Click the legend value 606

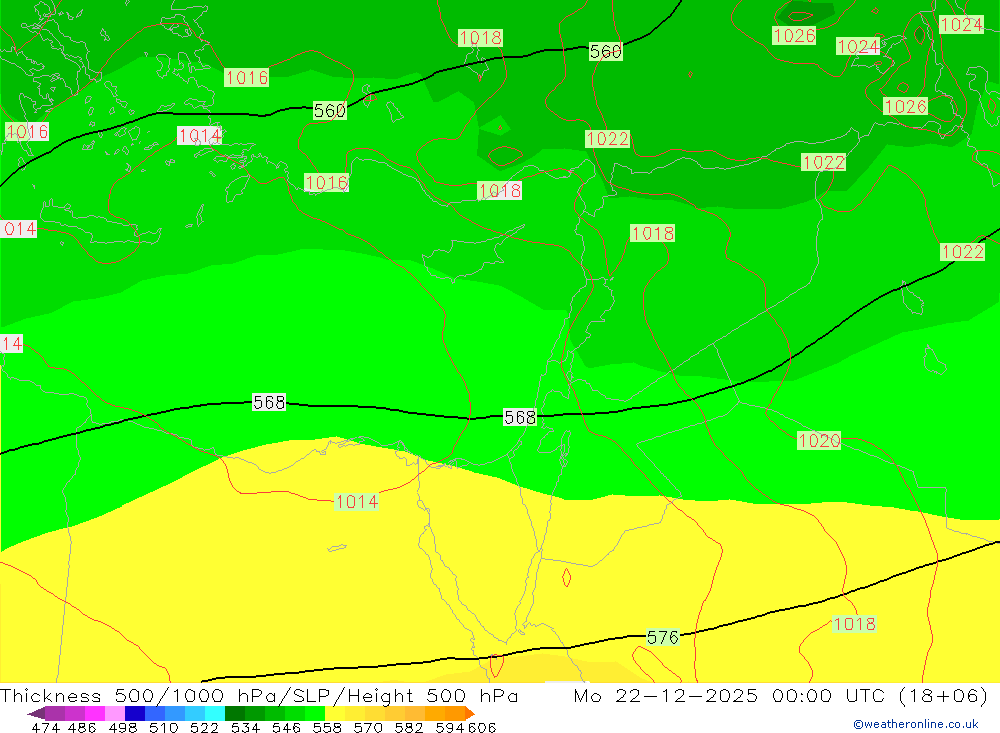(482, 727)
